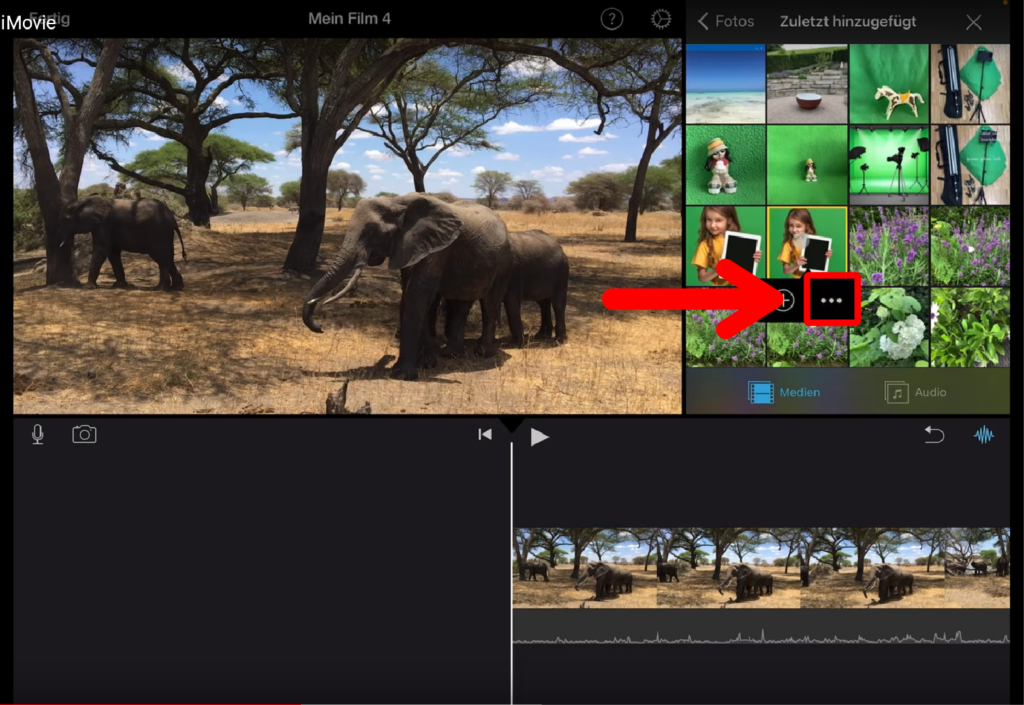Switch to the Medien tab

coord(784,392)
